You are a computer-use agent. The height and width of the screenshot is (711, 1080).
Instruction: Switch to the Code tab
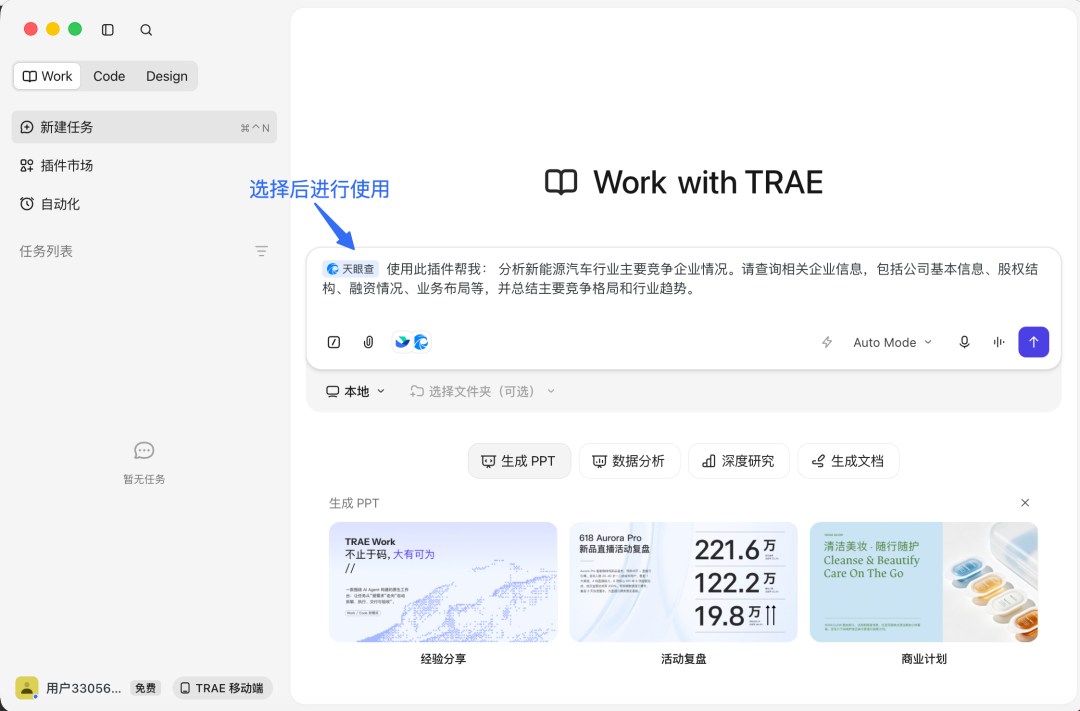click(x=109, y=76)
